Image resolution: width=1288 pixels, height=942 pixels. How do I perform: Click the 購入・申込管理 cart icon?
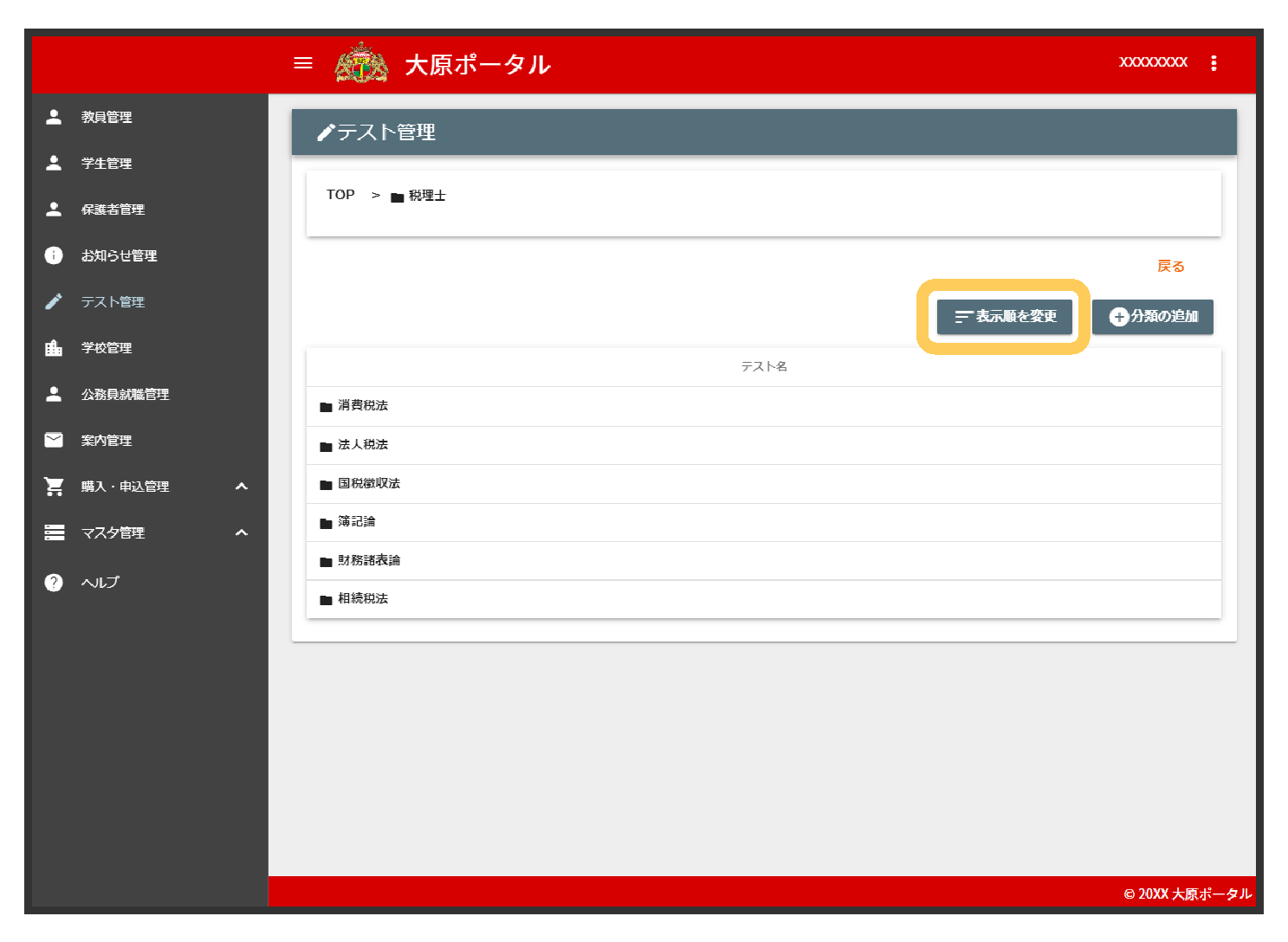coord(54,487)
